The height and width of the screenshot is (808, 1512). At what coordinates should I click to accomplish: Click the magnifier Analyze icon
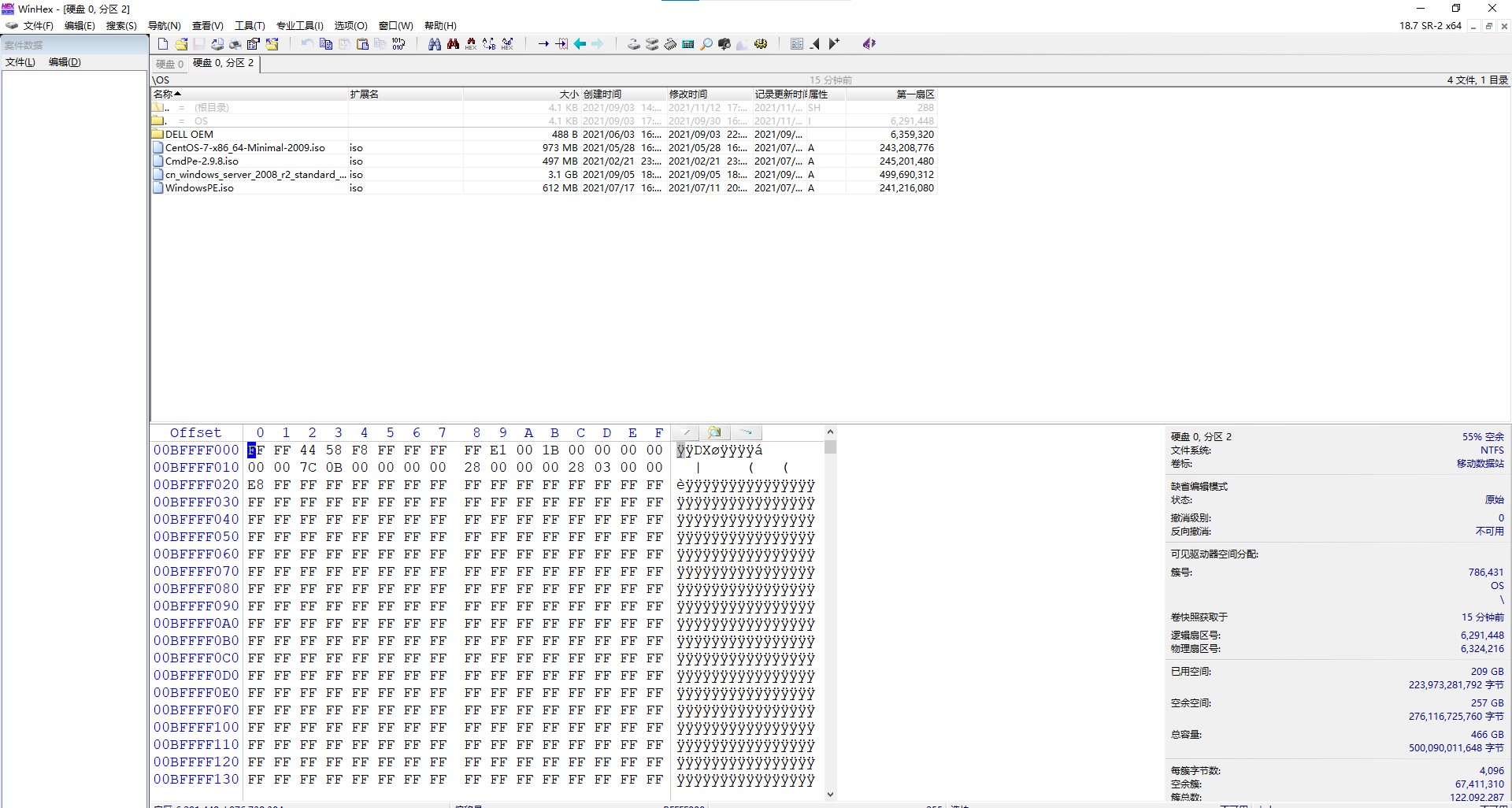pos(706,44)
